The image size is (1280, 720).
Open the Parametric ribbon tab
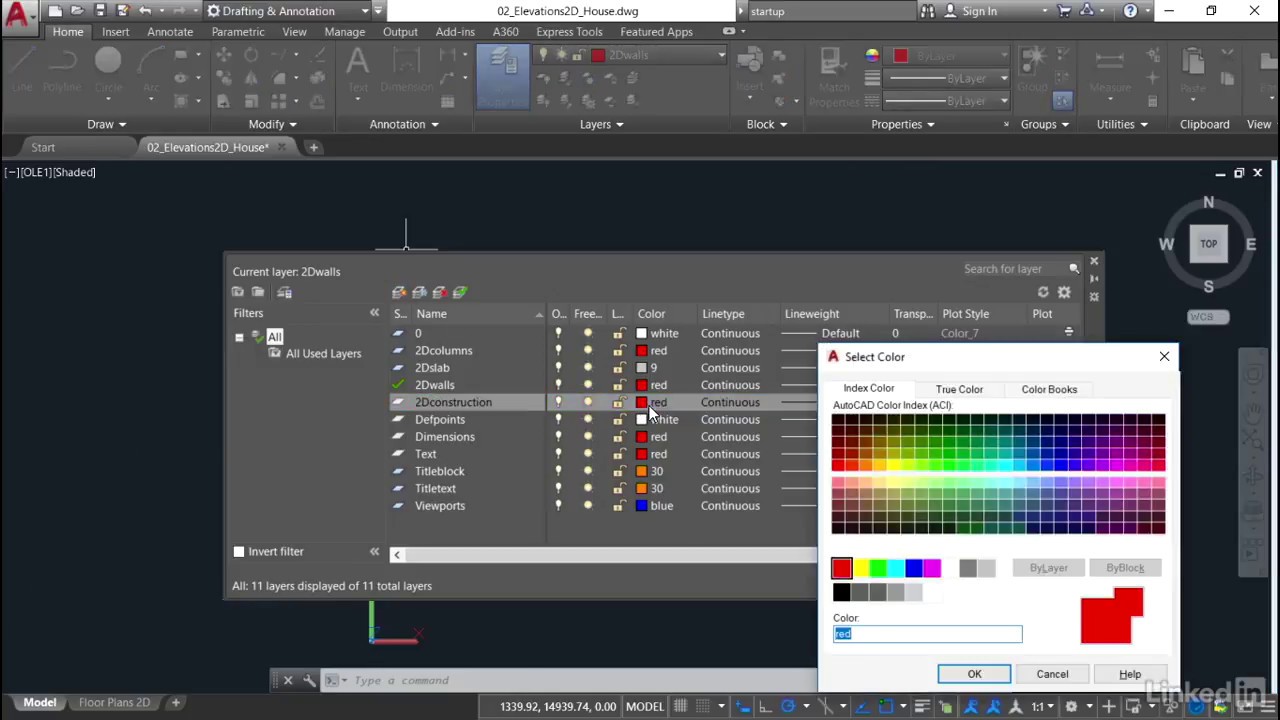(238, 32)
